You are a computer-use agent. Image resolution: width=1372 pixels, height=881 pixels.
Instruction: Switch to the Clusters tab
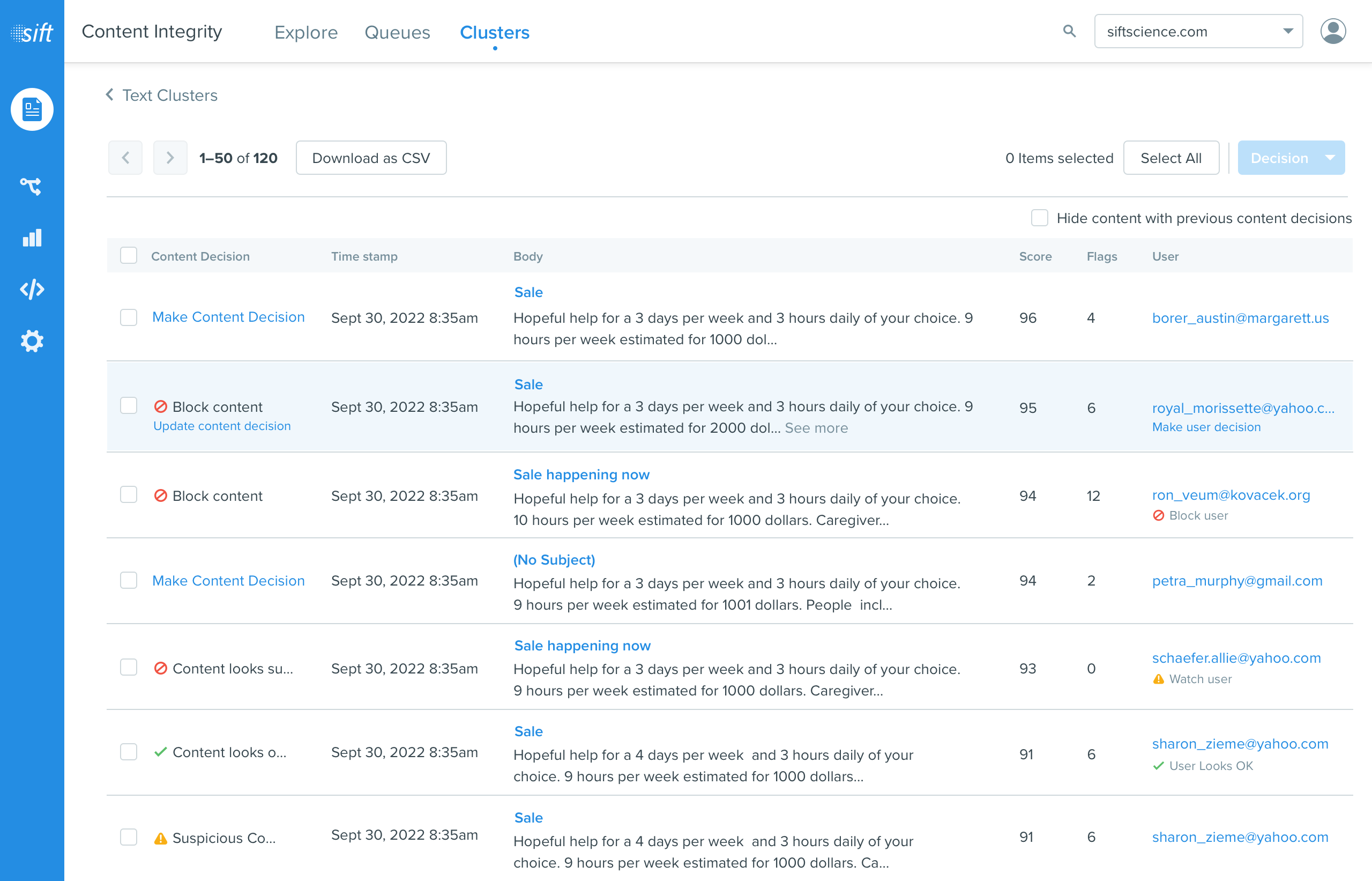(x=495, y=33)
